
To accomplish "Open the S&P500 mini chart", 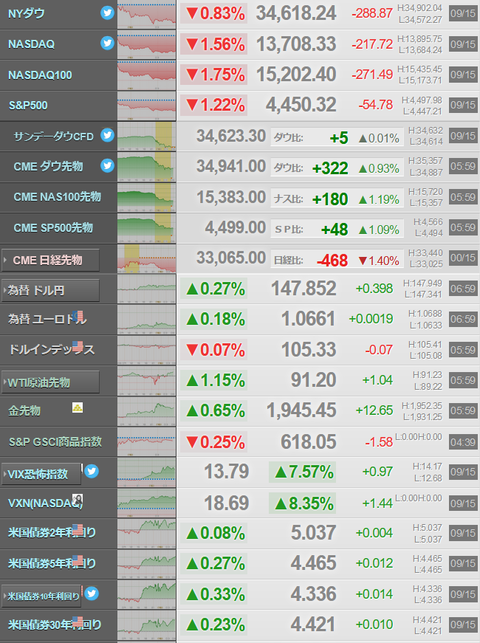I will click(x=147, y=107).
